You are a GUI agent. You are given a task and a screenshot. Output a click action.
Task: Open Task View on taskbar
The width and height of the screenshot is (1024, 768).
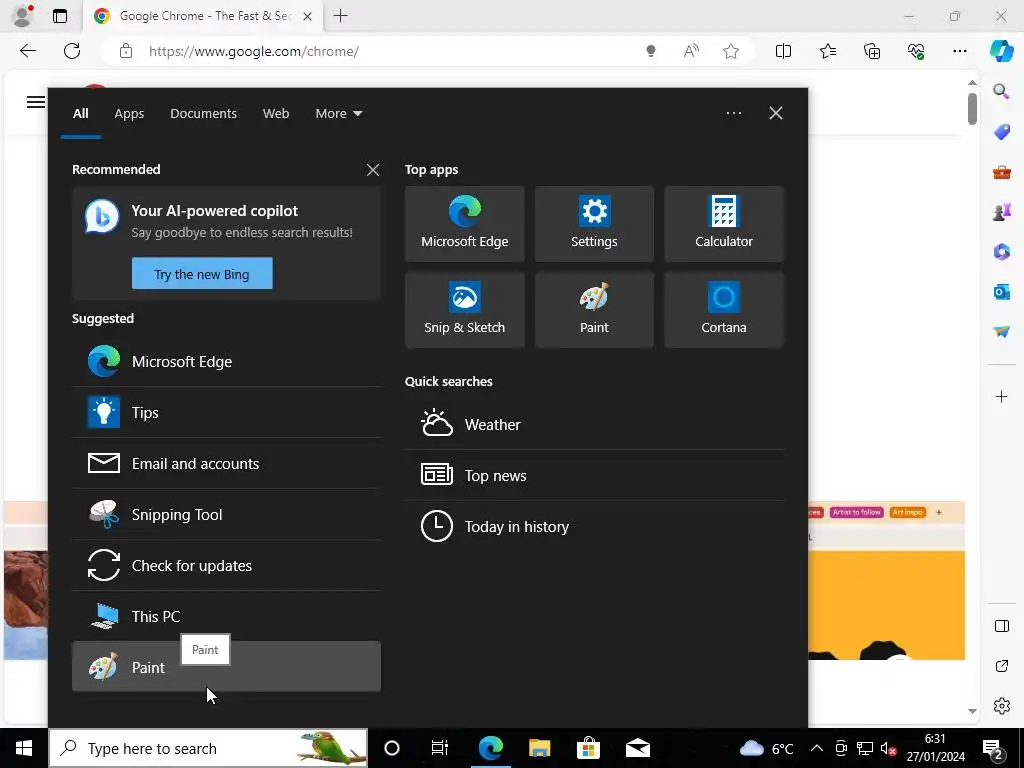click(440, 748)
